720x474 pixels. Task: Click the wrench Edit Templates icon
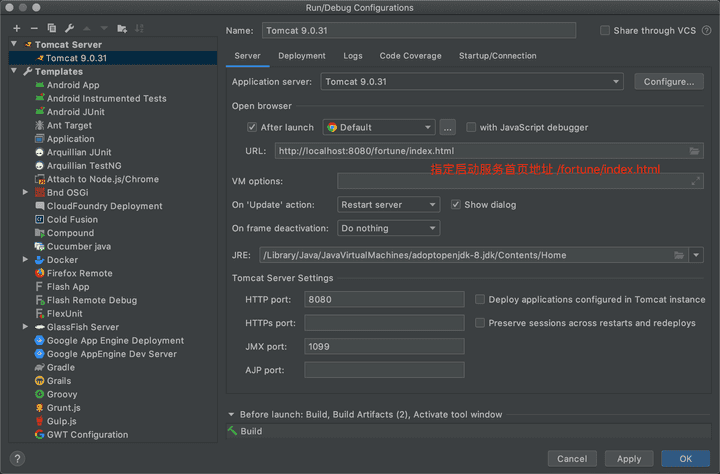point(69,28)
